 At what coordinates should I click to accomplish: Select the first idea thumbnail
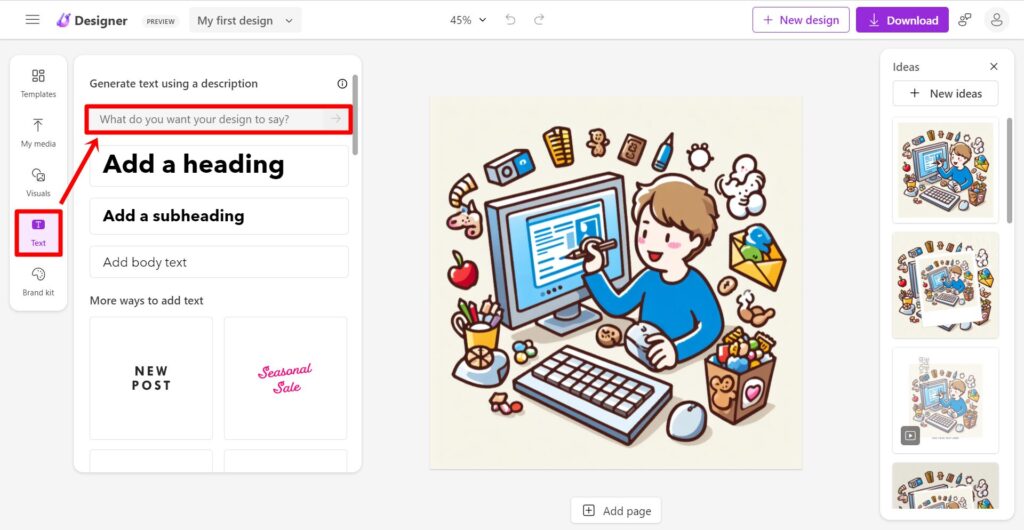pos(946,170)
